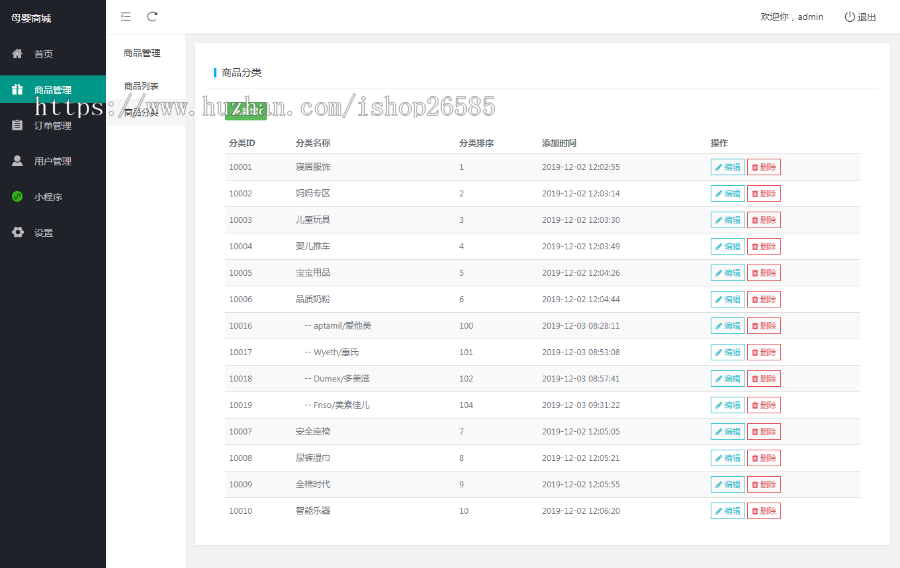Click the welcome admin text
Viewport: 900px width, 568px height.
click(792, 17)
